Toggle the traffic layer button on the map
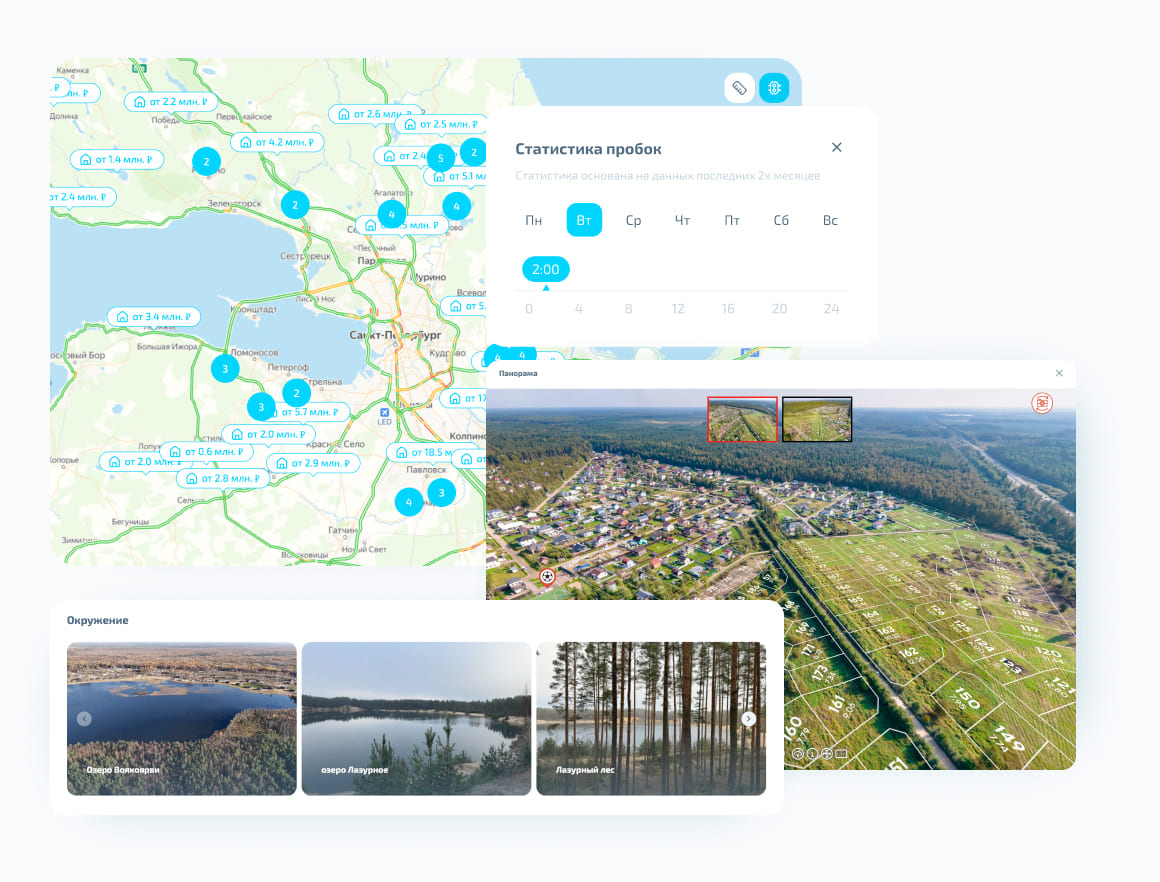 click(x=774, y=88)
